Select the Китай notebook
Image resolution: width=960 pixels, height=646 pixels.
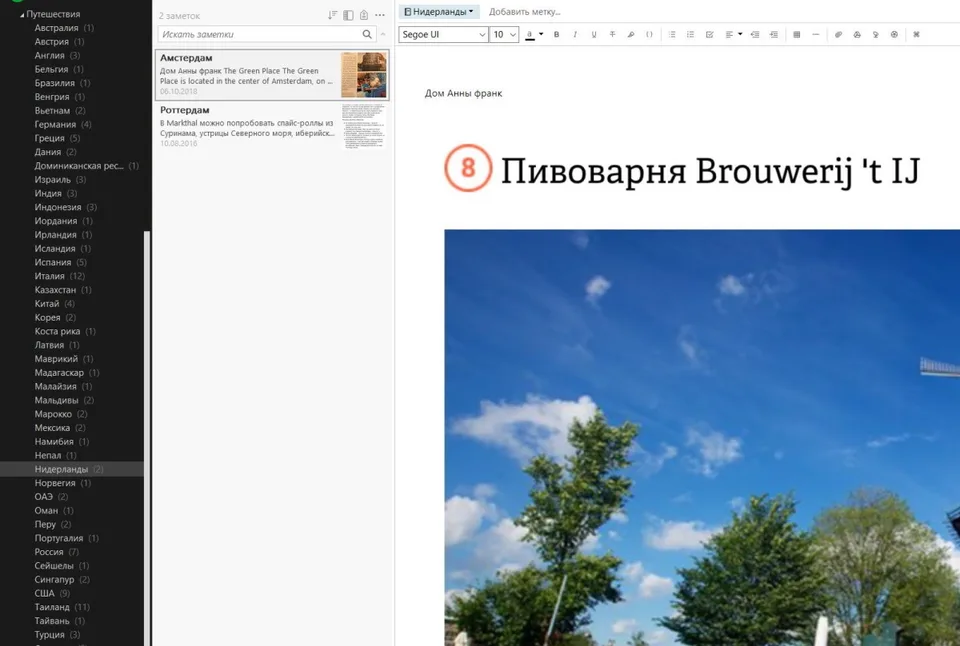coord(54,304)
